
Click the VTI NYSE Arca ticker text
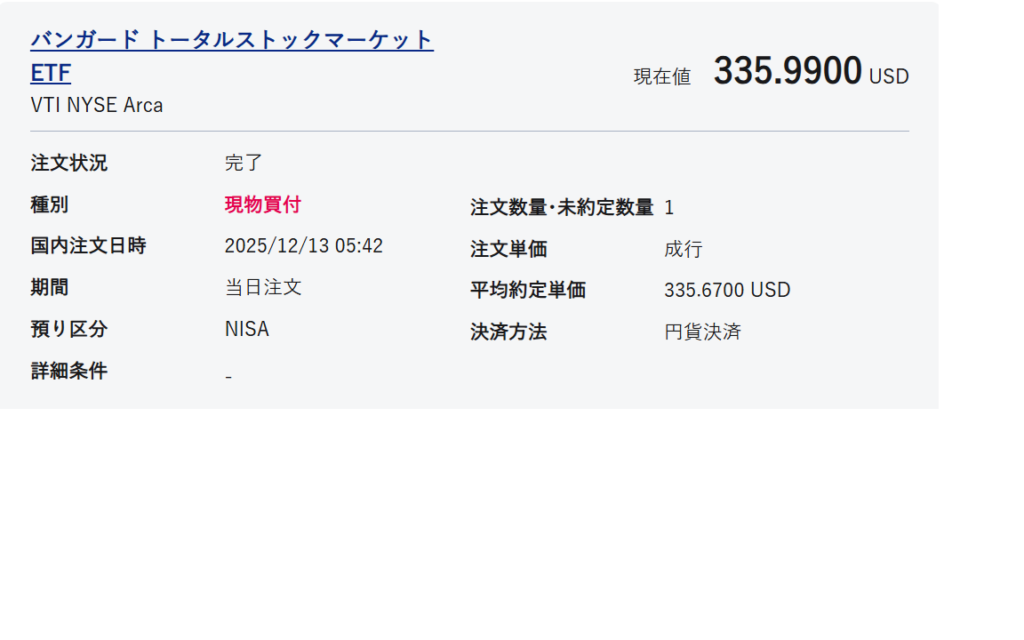point(97,105)
